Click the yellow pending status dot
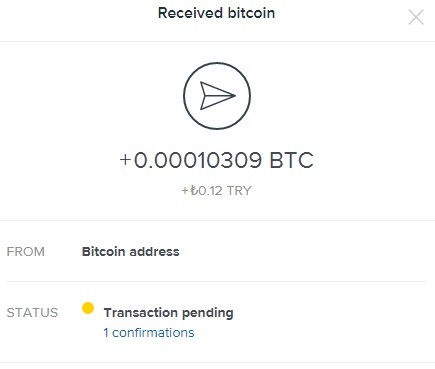Screen dimensions: 435x369 (x=88, y=308)
